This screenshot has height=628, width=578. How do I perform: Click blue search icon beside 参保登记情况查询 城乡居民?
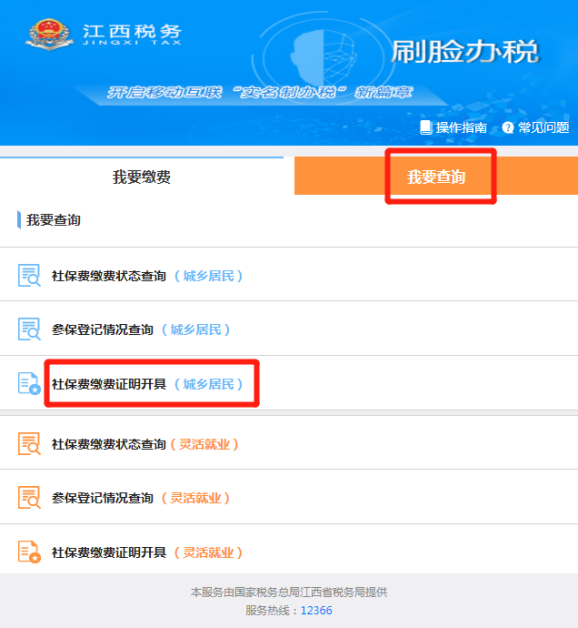point(29,329)
